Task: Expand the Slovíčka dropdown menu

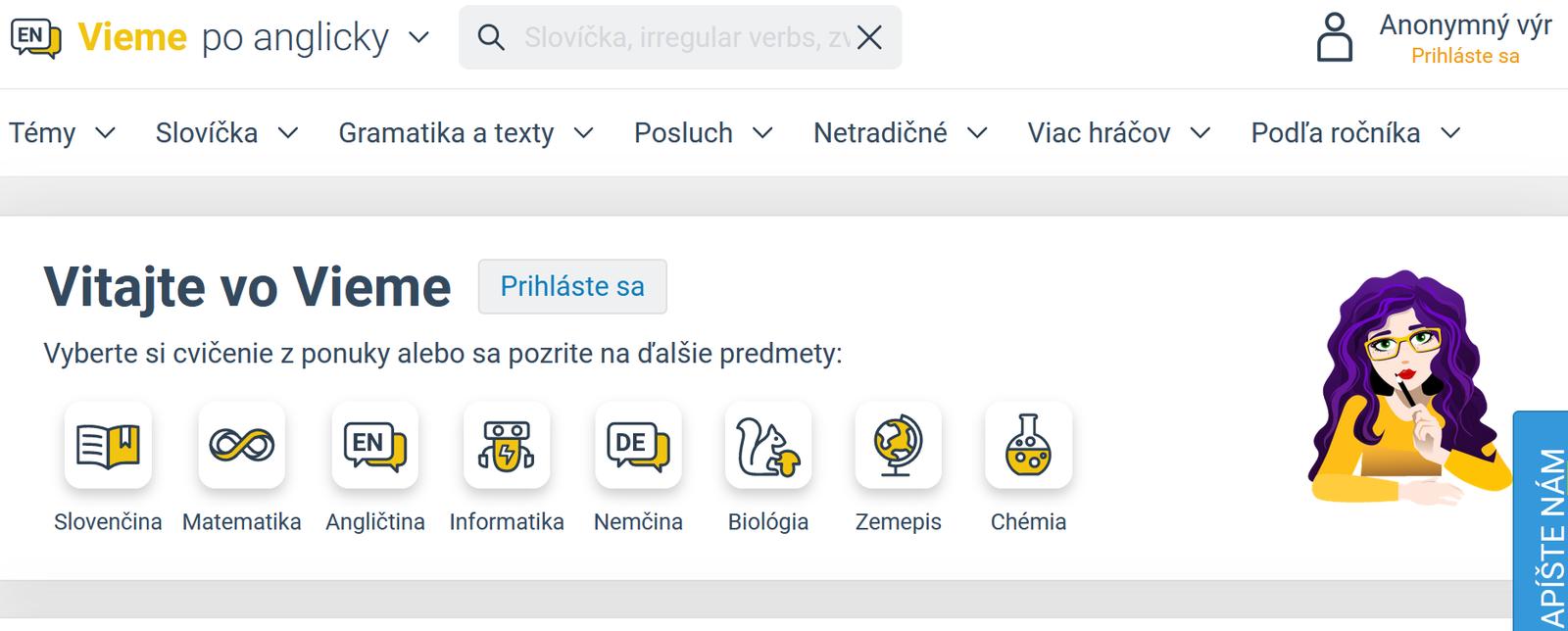Action: tap(226, 133)
